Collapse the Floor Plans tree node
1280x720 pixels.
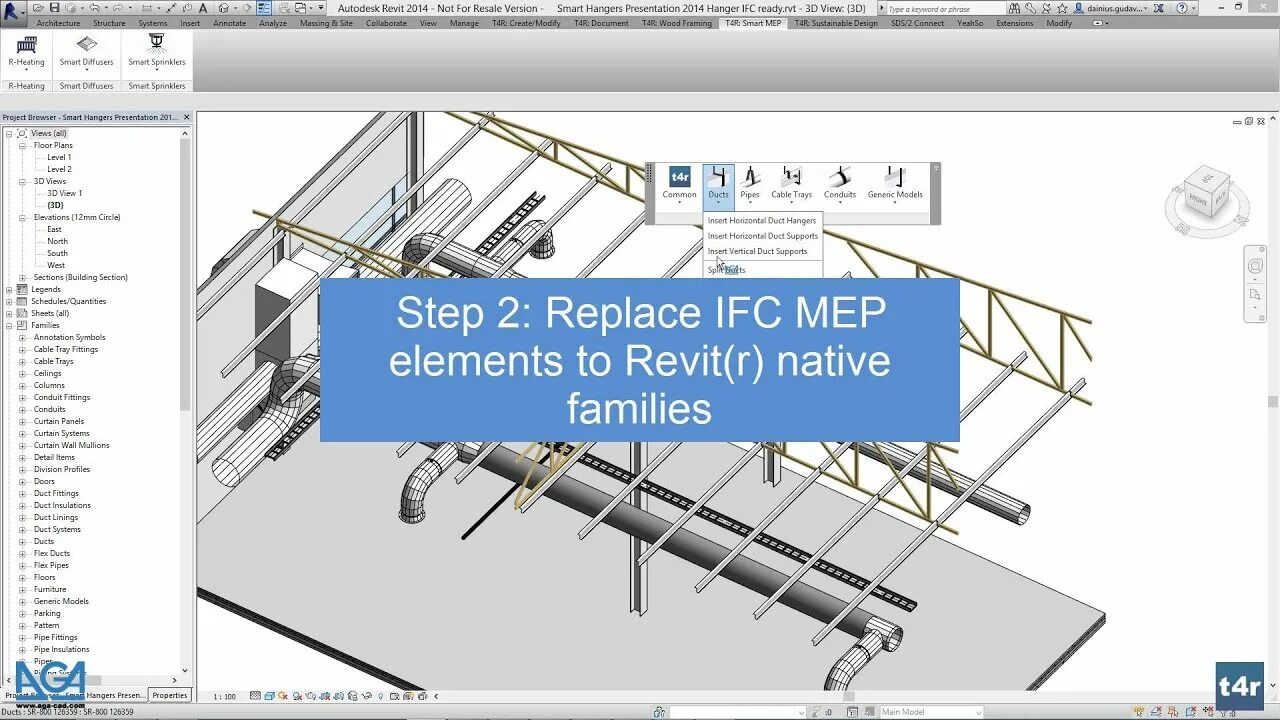tap(22, 145)
